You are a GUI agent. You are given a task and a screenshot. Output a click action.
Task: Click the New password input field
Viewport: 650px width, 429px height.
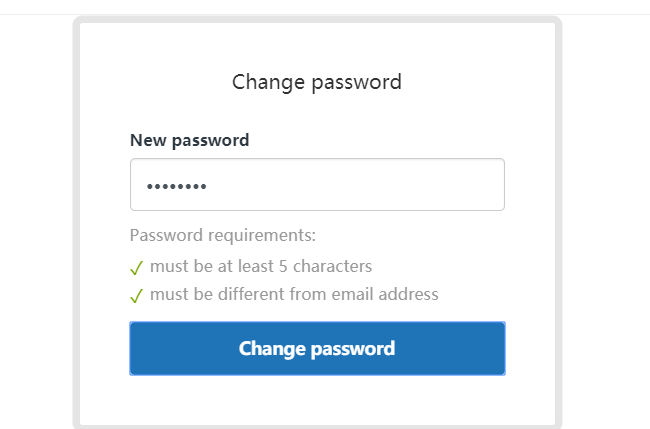(317, 185)
